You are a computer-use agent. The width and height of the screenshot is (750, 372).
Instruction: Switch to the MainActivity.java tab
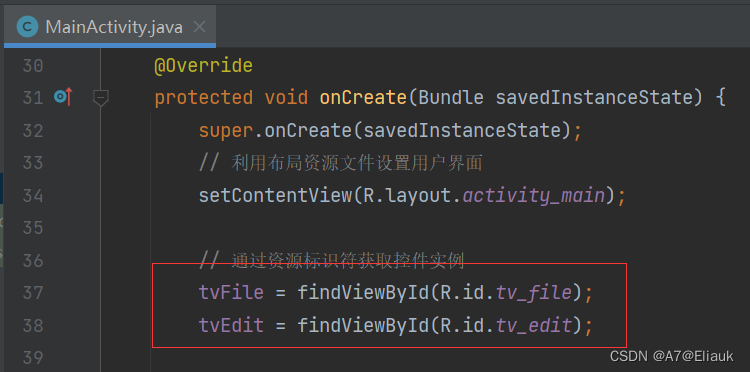tap(110, 27)
